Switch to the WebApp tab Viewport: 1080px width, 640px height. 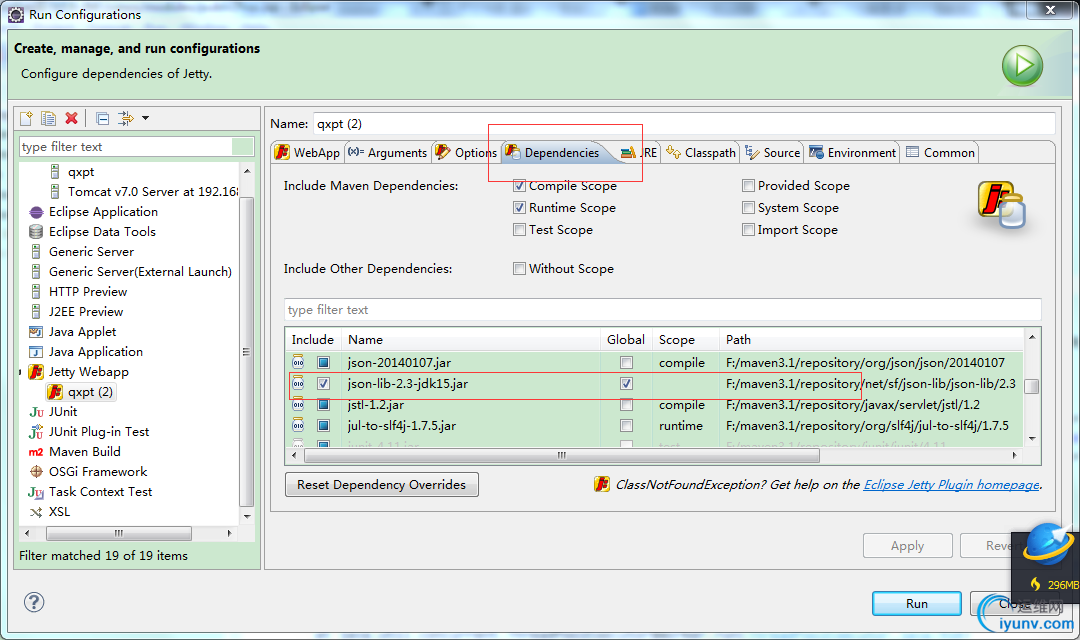(x=307, y=153)
